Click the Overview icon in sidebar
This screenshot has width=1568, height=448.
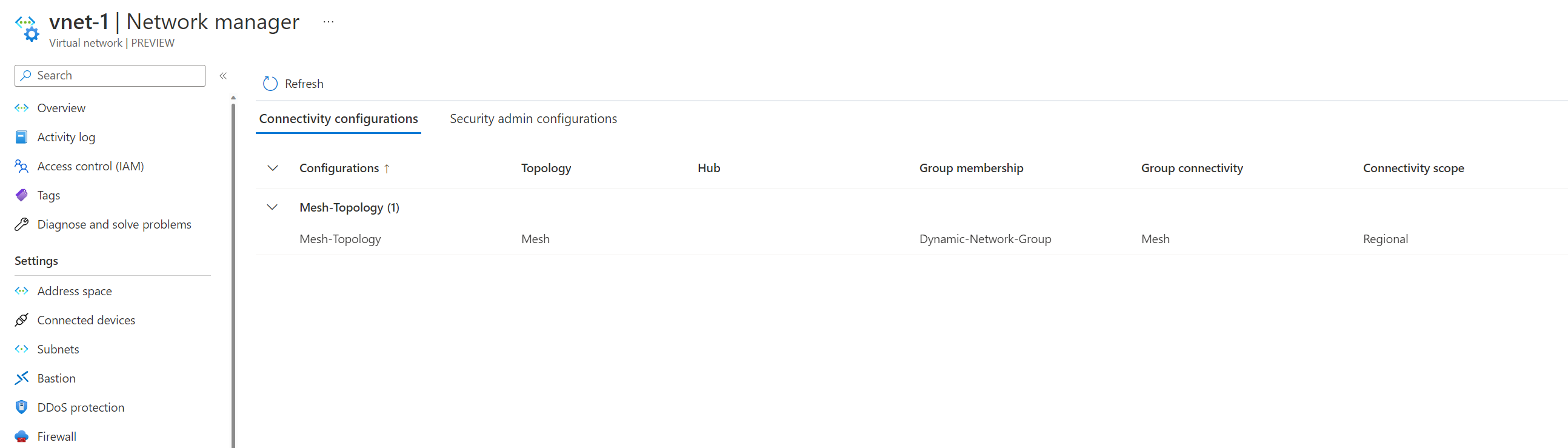[22, 108]
